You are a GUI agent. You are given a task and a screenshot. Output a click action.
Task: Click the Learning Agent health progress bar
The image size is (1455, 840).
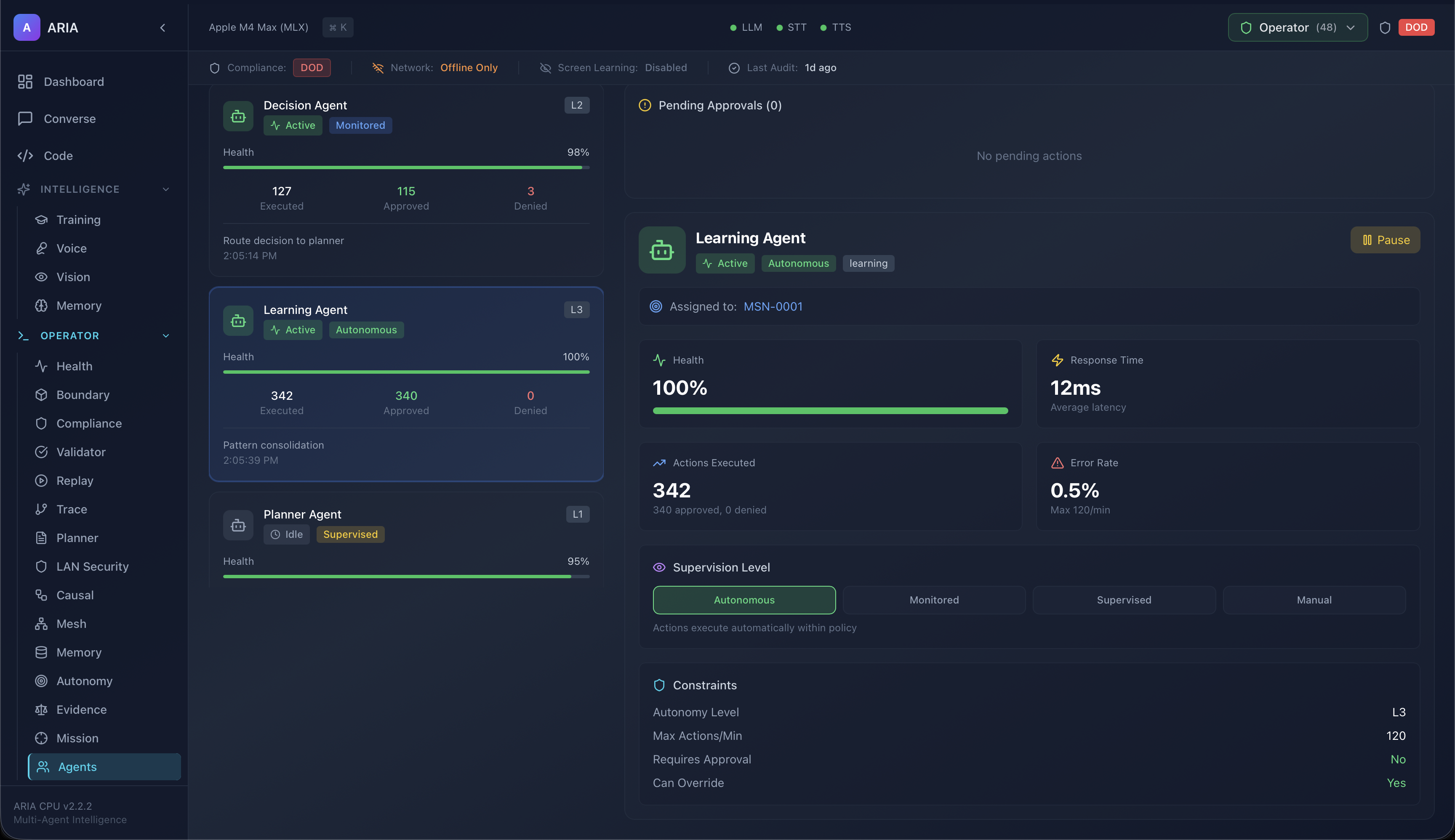tap(829, 411)
